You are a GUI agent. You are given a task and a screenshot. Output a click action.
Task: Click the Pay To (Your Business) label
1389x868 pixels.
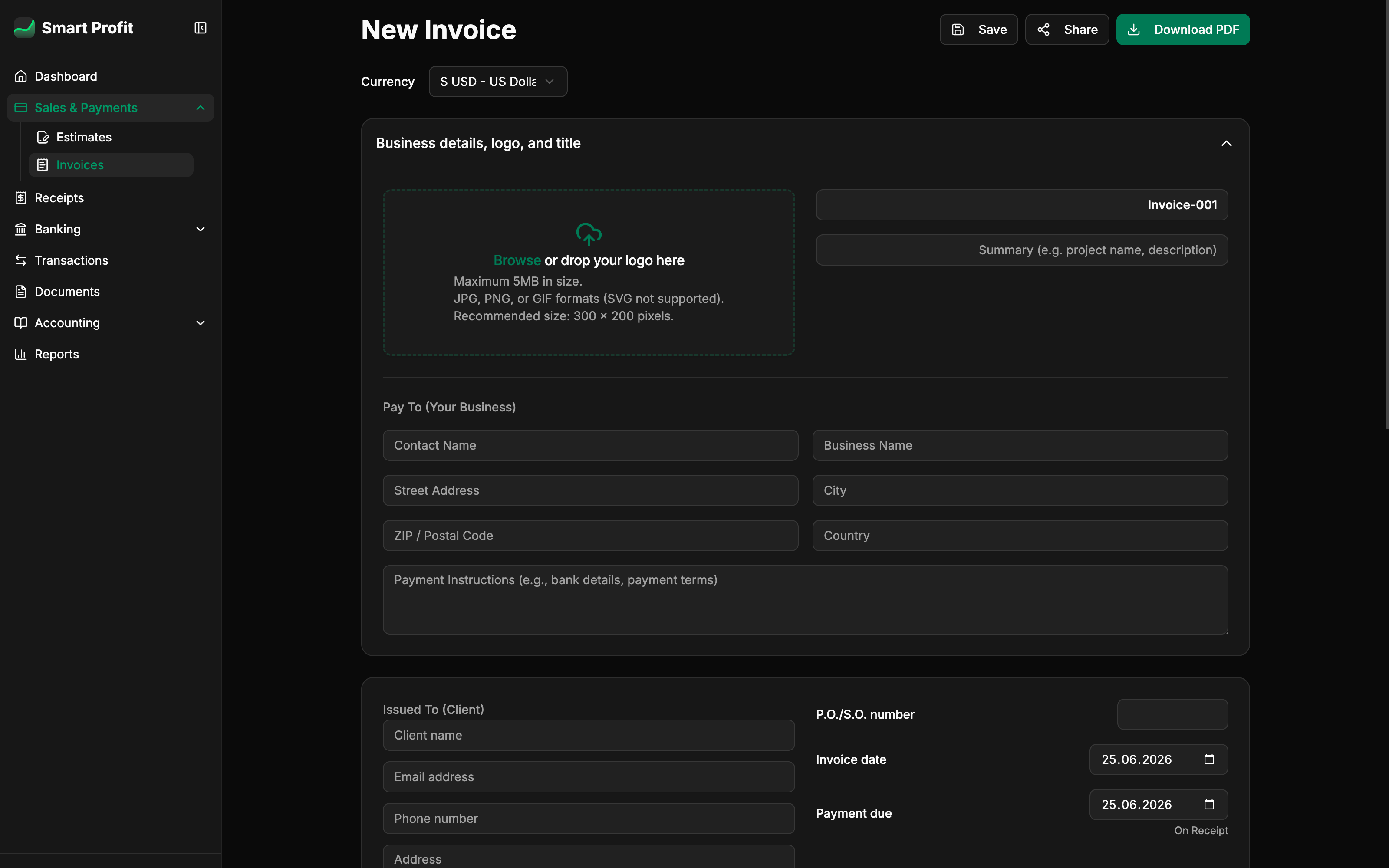[x=449, y=407]
